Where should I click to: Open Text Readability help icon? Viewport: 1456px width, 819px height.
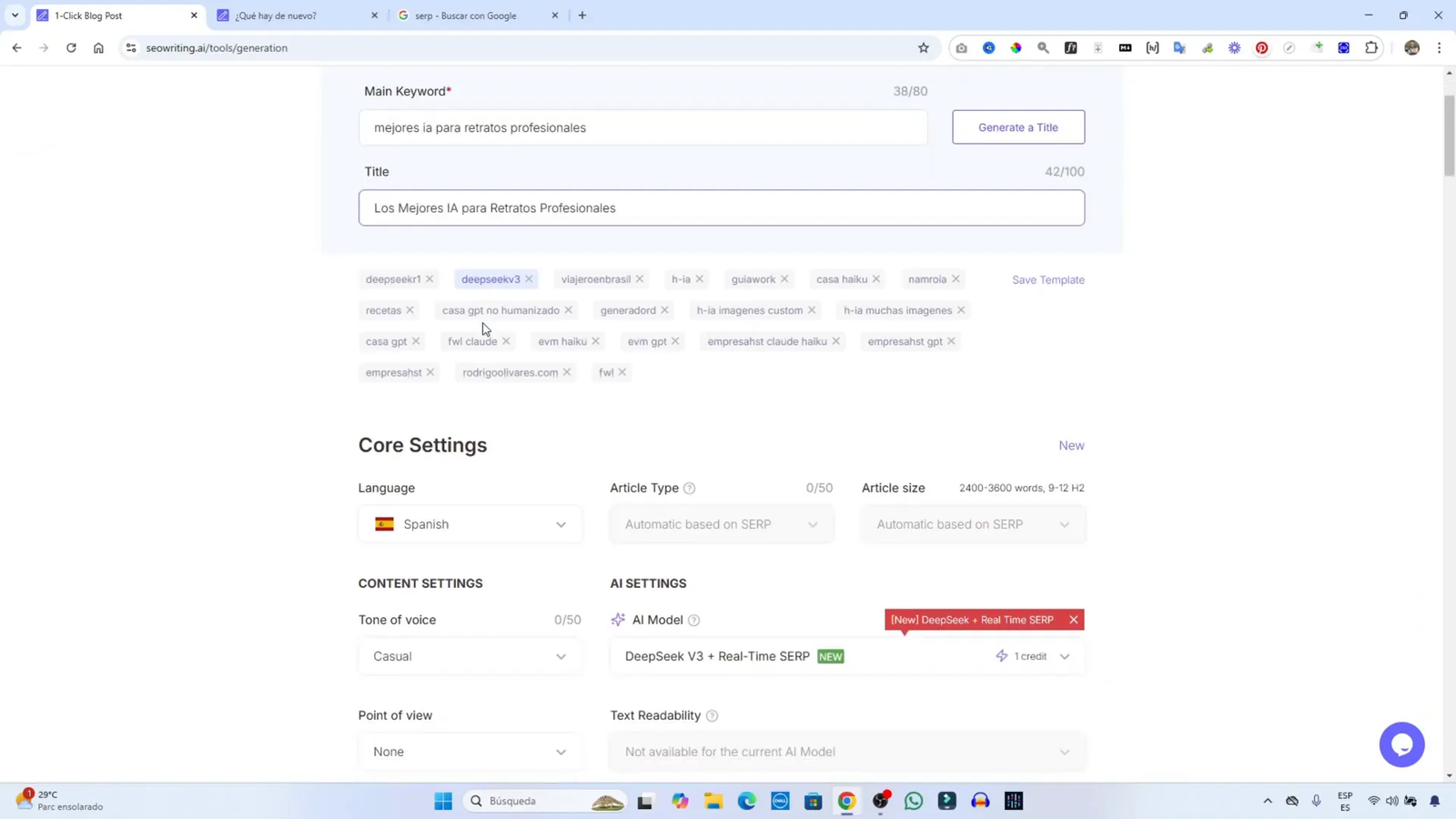click(x=713, y=716)
